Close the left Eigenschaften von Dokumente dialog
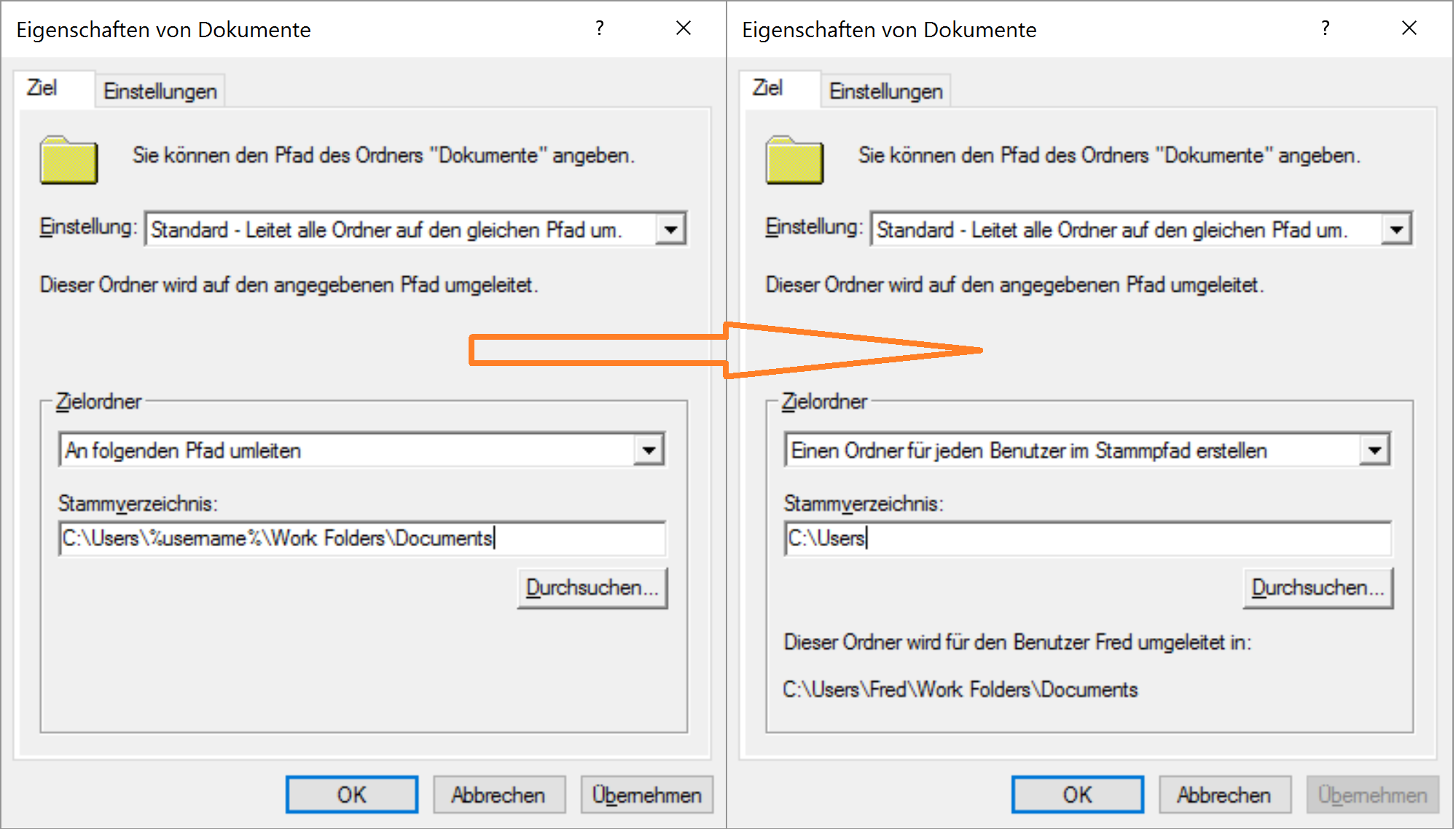 [684, 28]
